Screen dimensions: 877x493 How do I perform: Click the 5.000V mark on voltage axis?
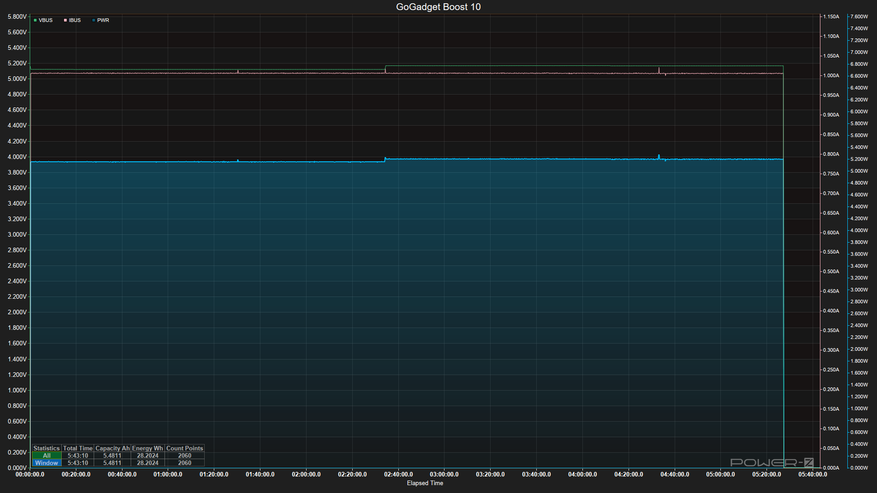point(18,78)
